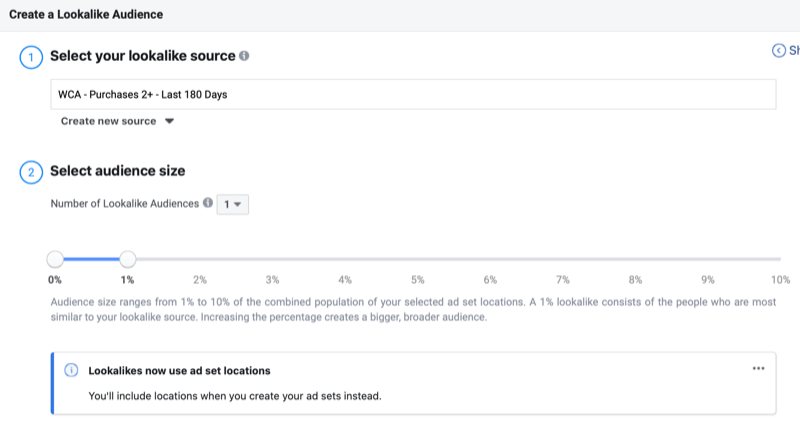The image size is (800, 441).
Task: Open the three-dot menu on the notice
Action: coord(758,369)
